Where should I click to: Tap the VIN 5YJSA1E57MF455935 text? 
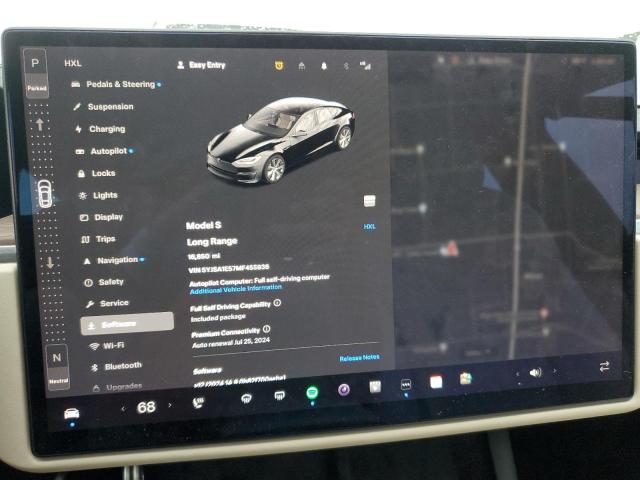click(x=229, y=269)
